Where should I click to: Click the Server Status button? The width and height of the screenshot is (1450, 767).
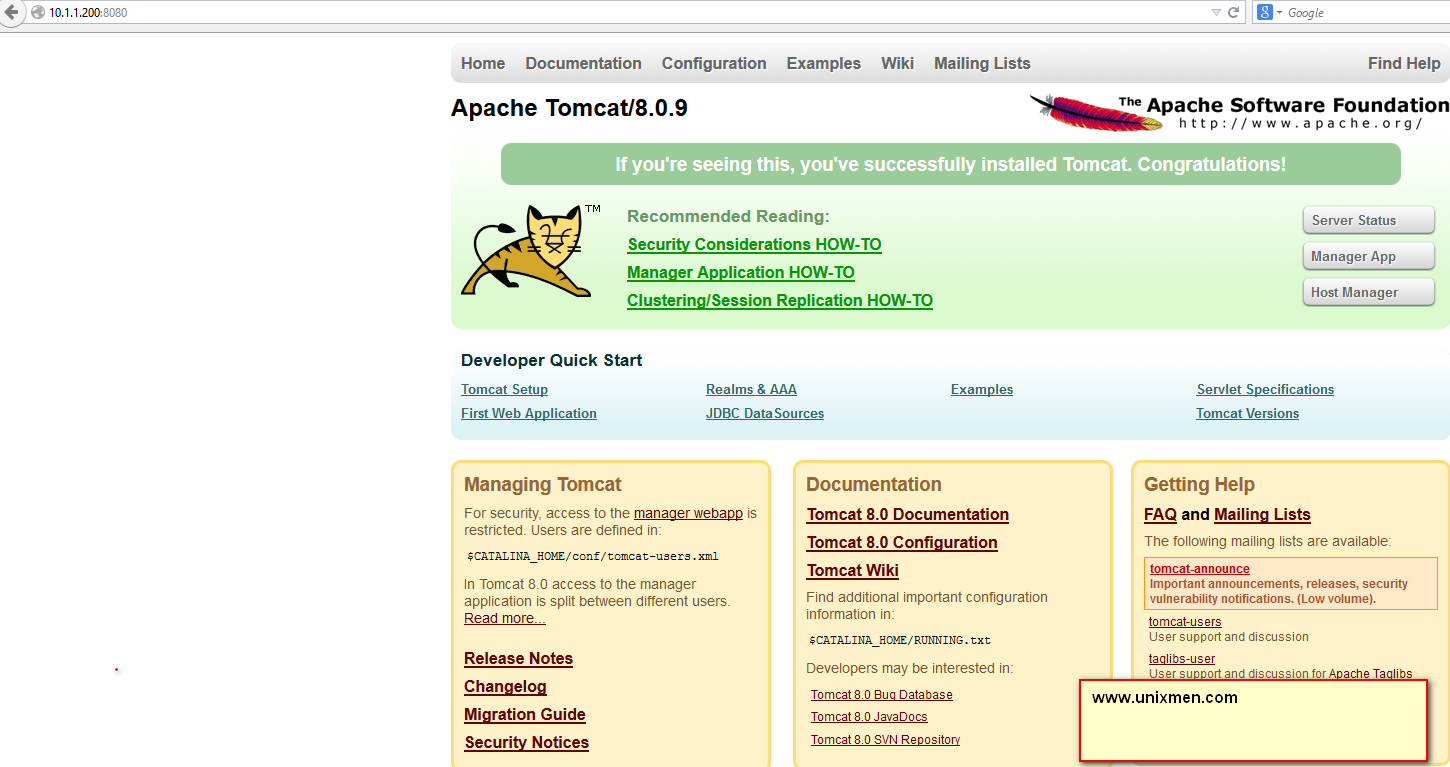pos(1368,220)
